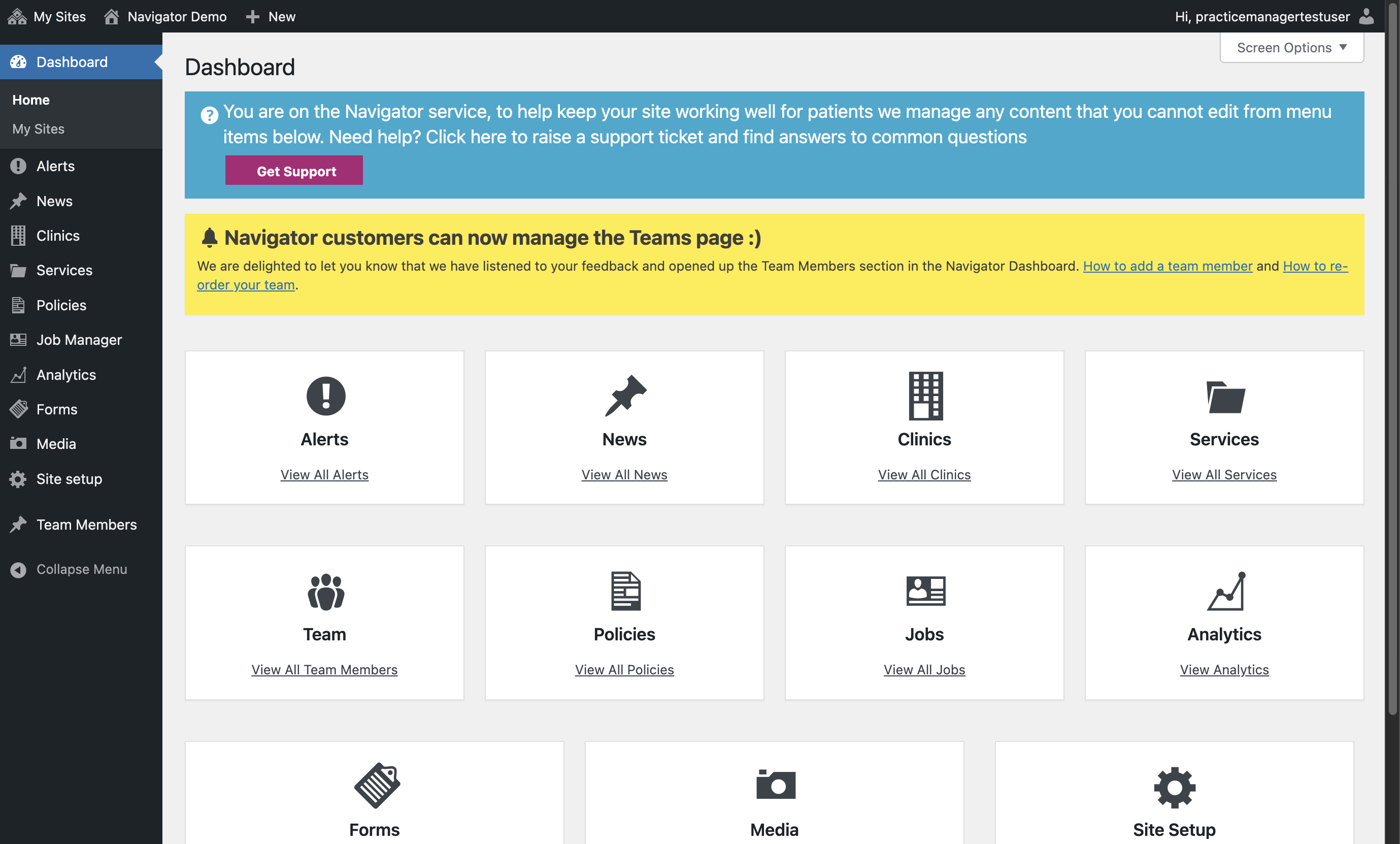Click the Get Support button

pyautogui.click(x=294, y=171)
